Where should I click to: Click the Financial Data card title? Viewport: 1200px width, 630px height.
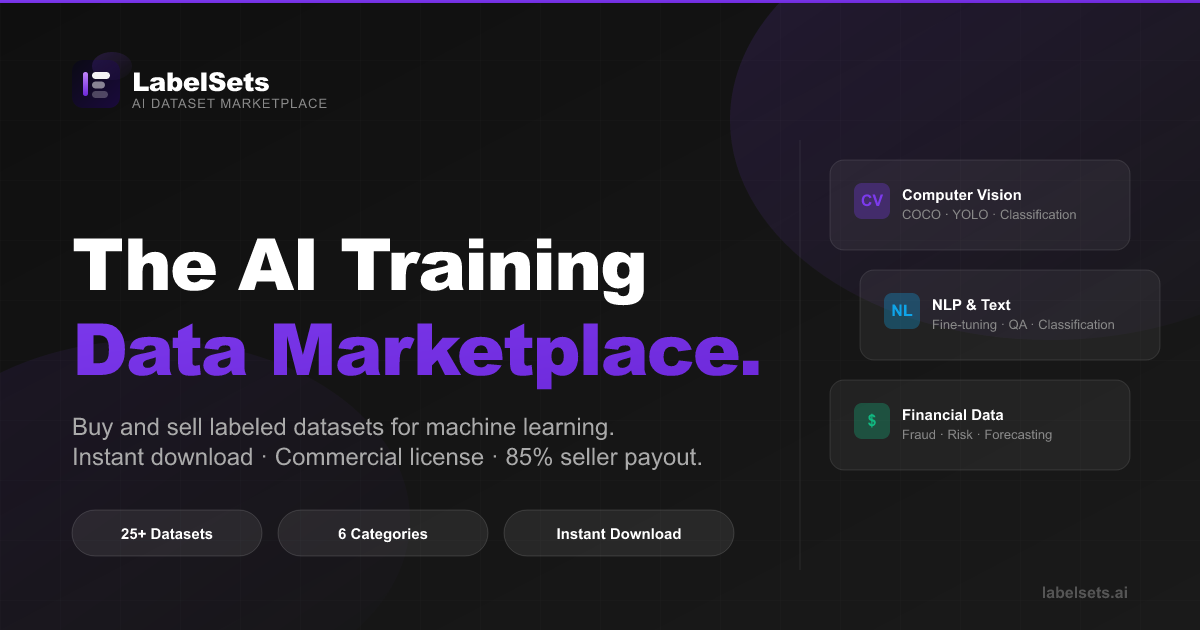(x=953, y=415)
